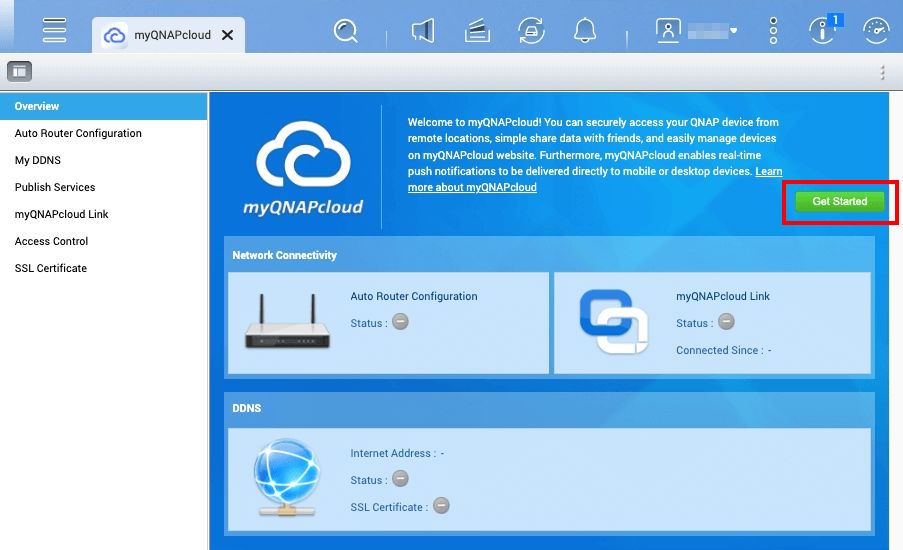903x550 pixels.
Task: Close the myQNAPcloud tab
Action: (227, 35)
